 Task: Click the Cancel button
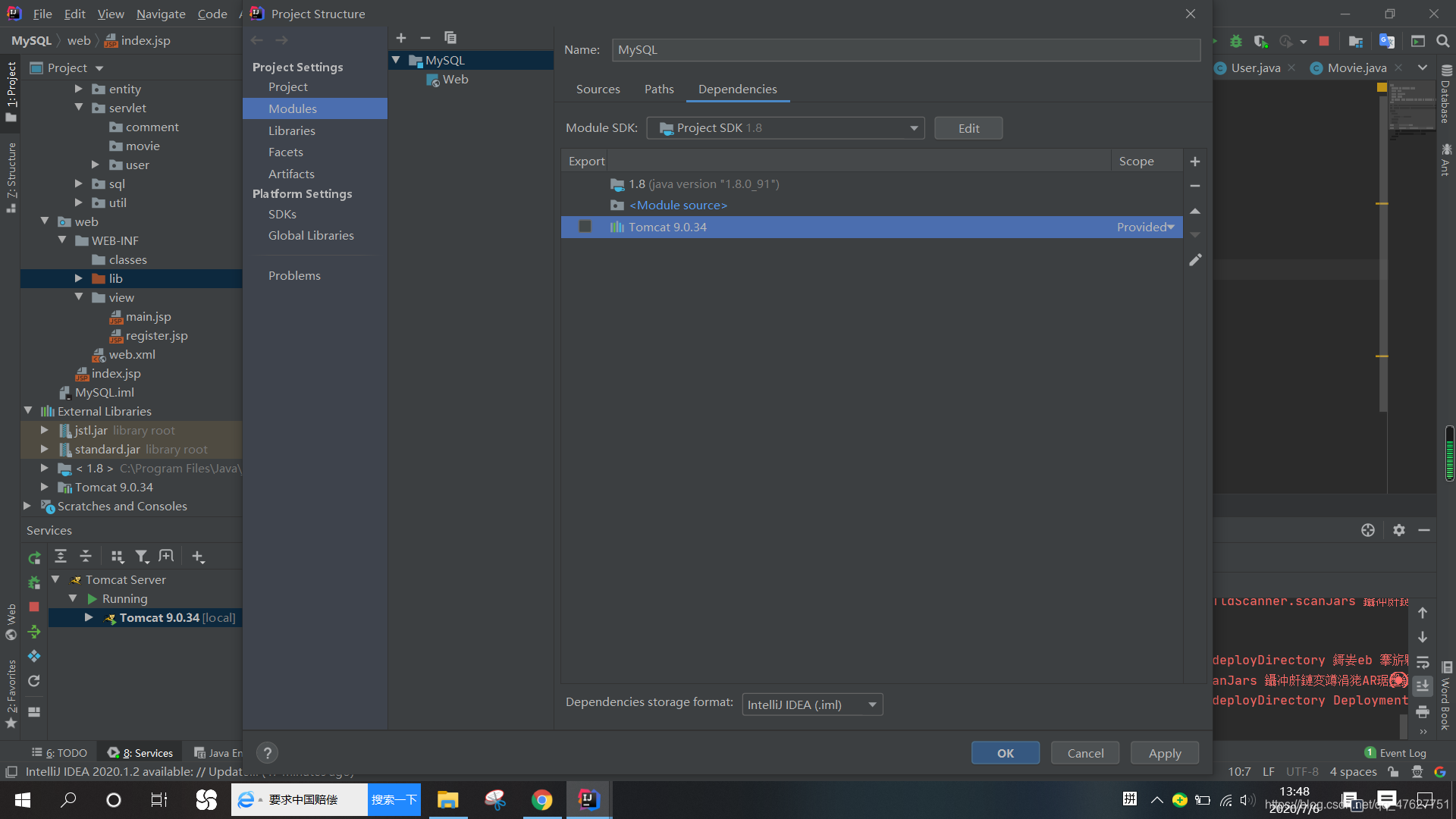pyautogui.click(x=1085, y=753)
